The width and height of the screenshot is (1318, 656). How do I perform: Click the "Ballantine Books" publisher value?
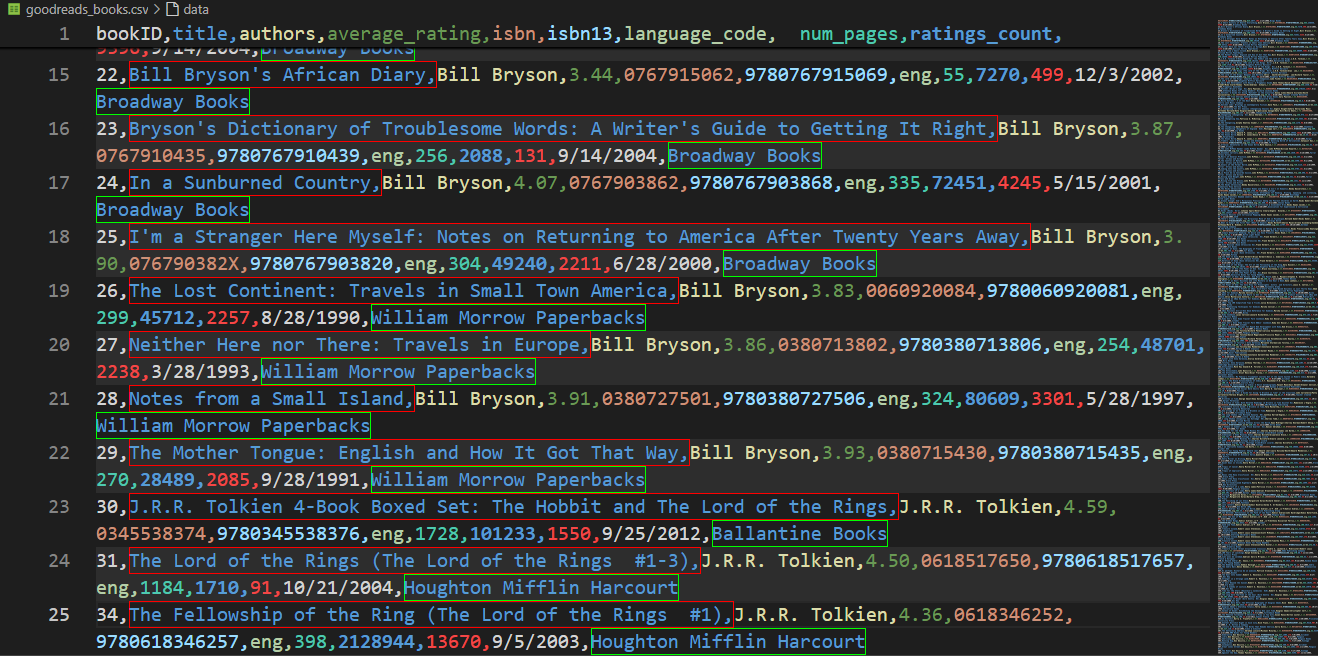(800, 534)
